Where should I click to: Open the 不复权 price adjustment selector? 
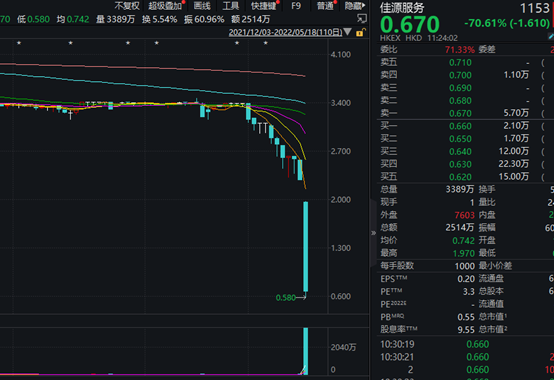tap(127, 6)
